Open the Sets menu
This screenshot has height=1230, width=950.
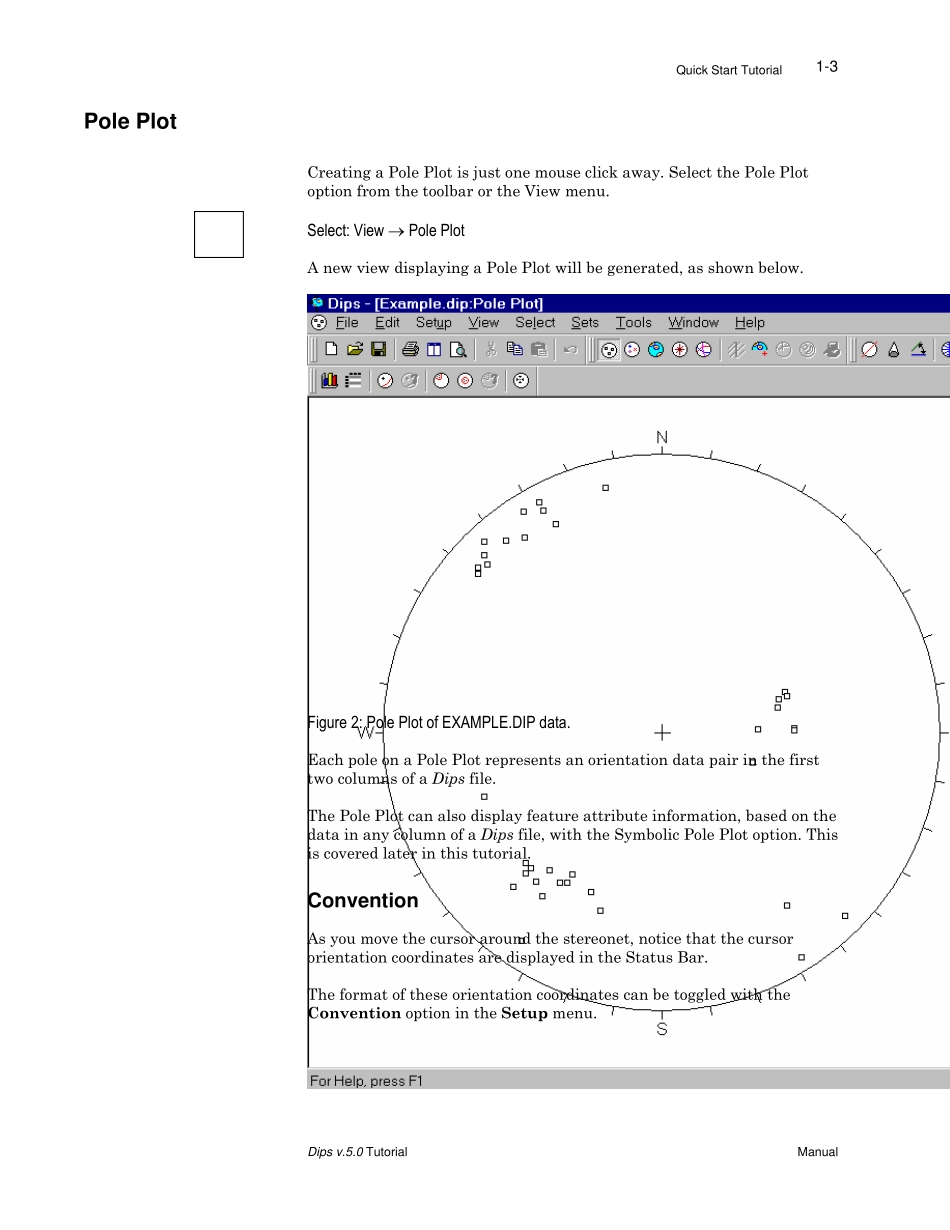(585, 322)
